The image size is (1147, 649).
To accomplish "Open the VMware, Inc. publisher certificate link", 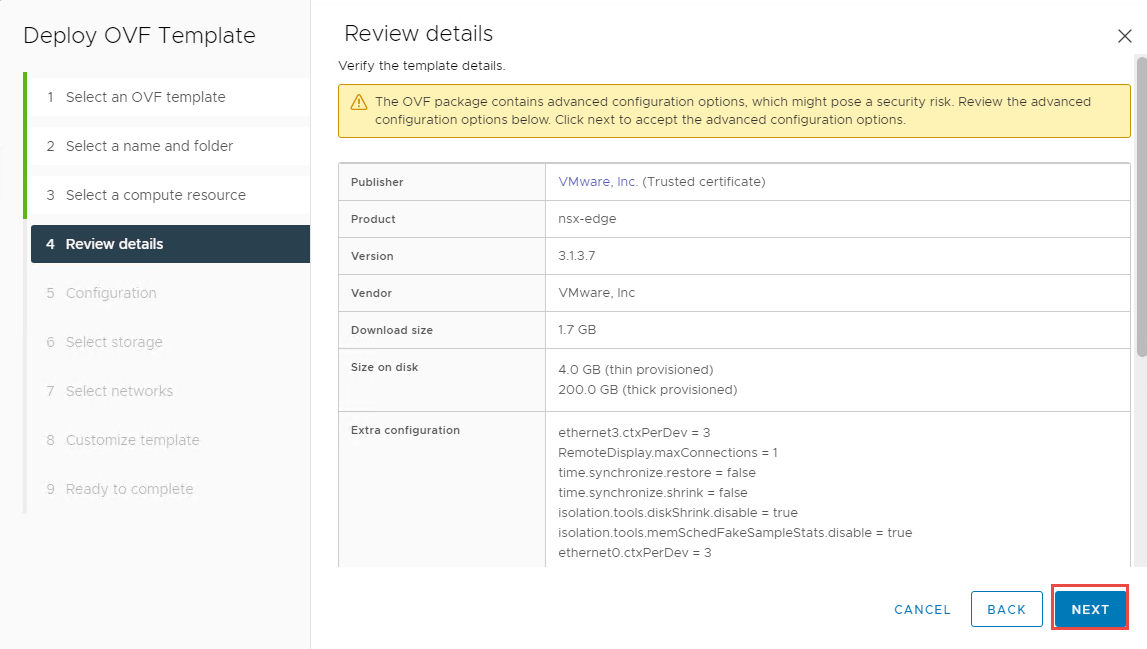I will click(598, 182).
